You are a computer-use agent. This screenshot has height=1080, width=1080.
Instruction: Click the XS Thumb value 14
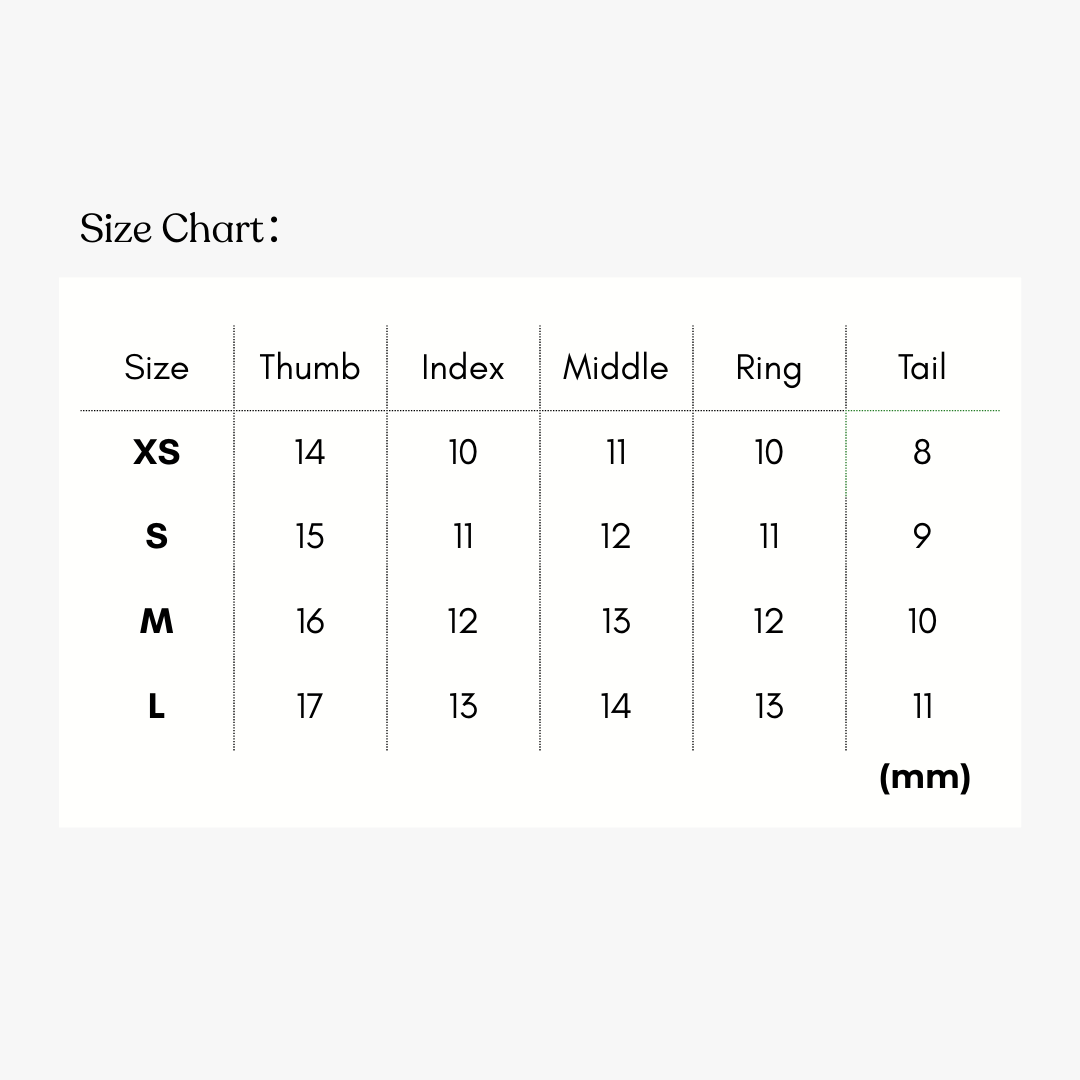[x=310, y=453]
